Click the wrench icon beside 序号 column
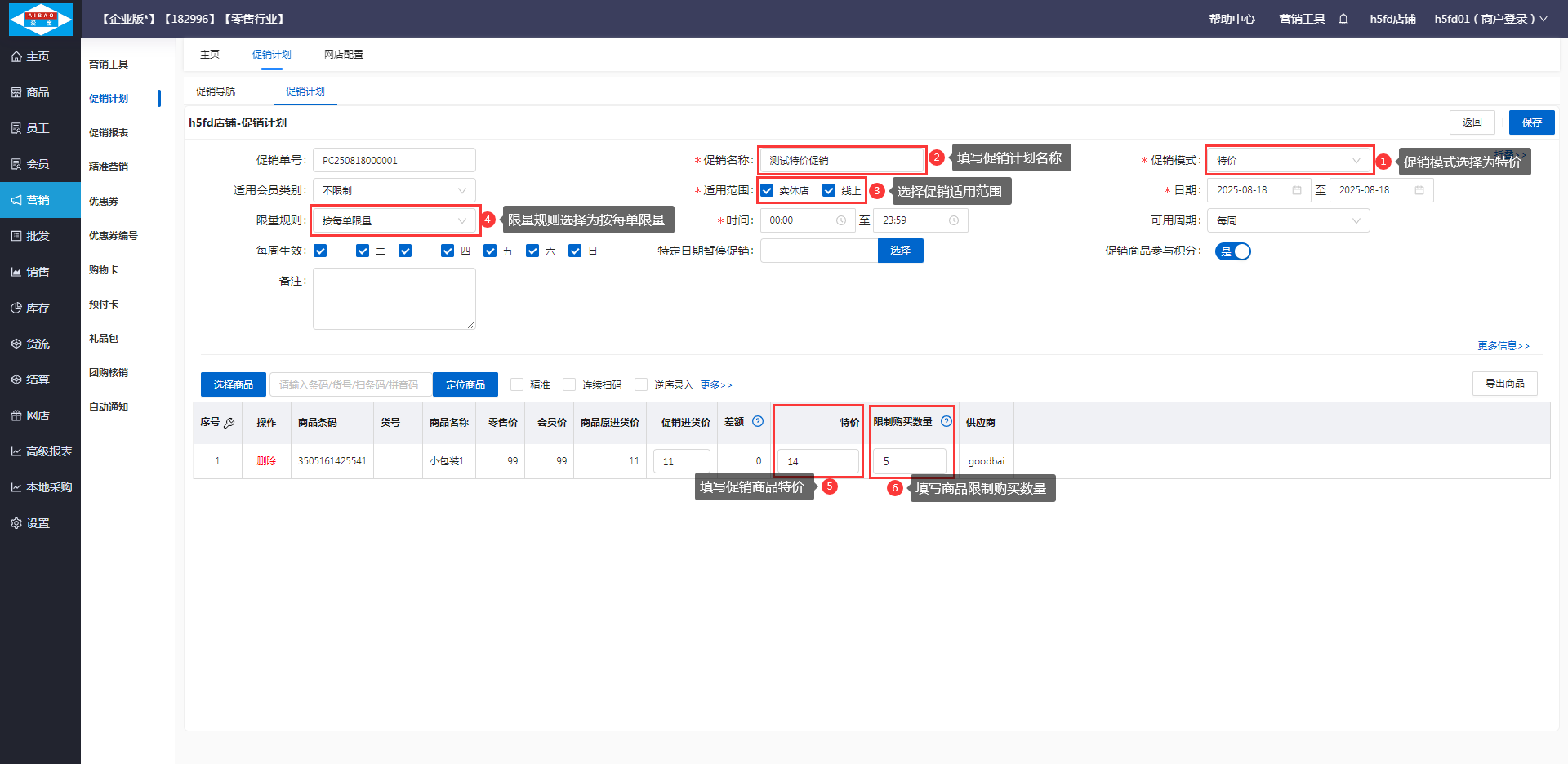1568x764 pixels. click(229, 423)
